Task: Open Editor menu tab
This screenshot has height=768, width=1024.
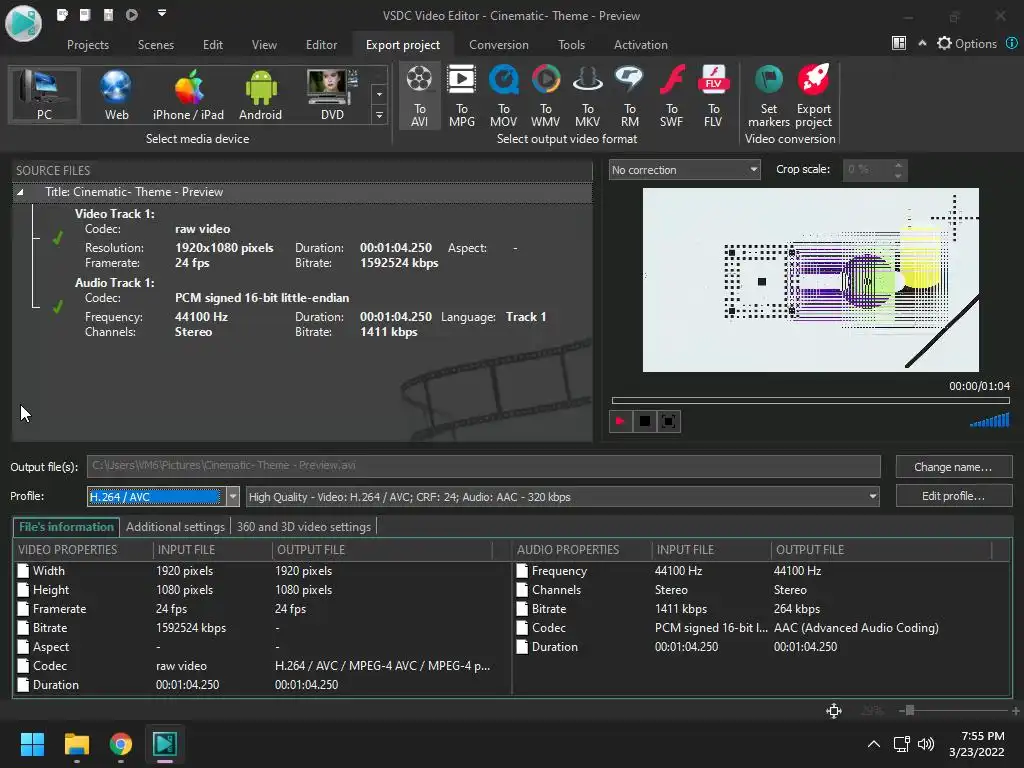Action: [x=321, y=45]
